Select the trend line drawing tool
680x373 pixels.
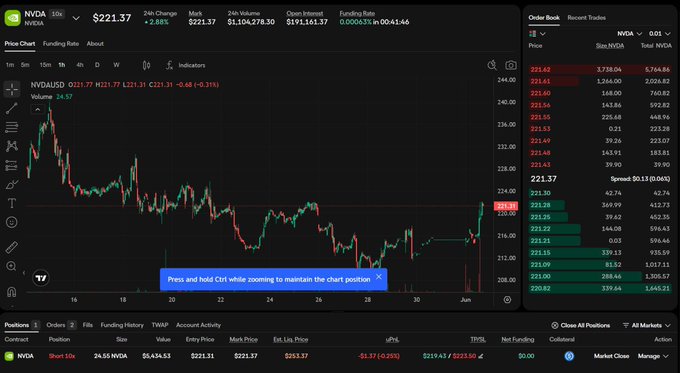[12, 108]
